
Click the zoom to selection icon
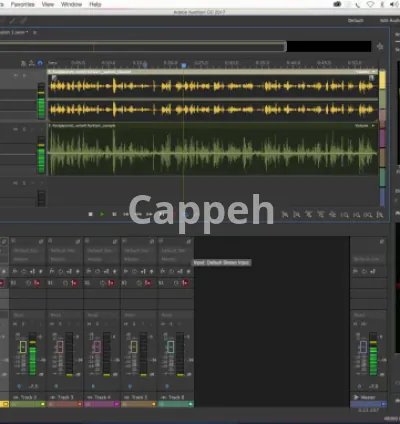click(368, 215)
